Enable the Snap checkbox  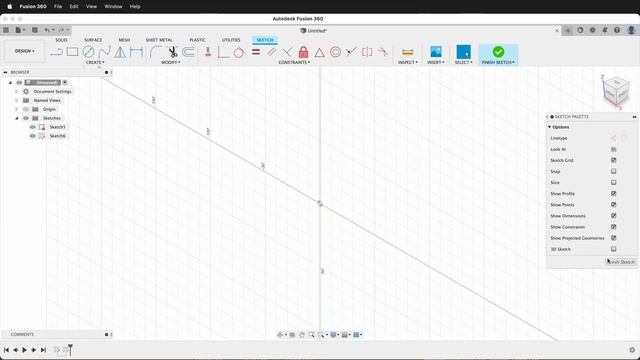click(613, 171)
